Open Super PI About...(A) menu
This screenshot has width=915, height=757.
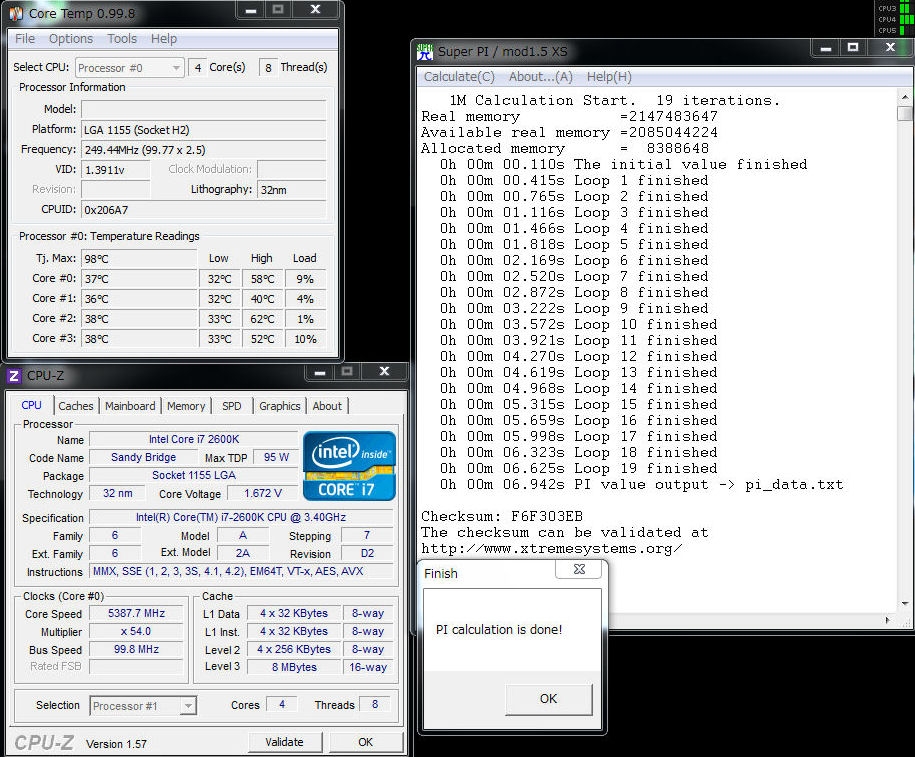coord(540,77)
